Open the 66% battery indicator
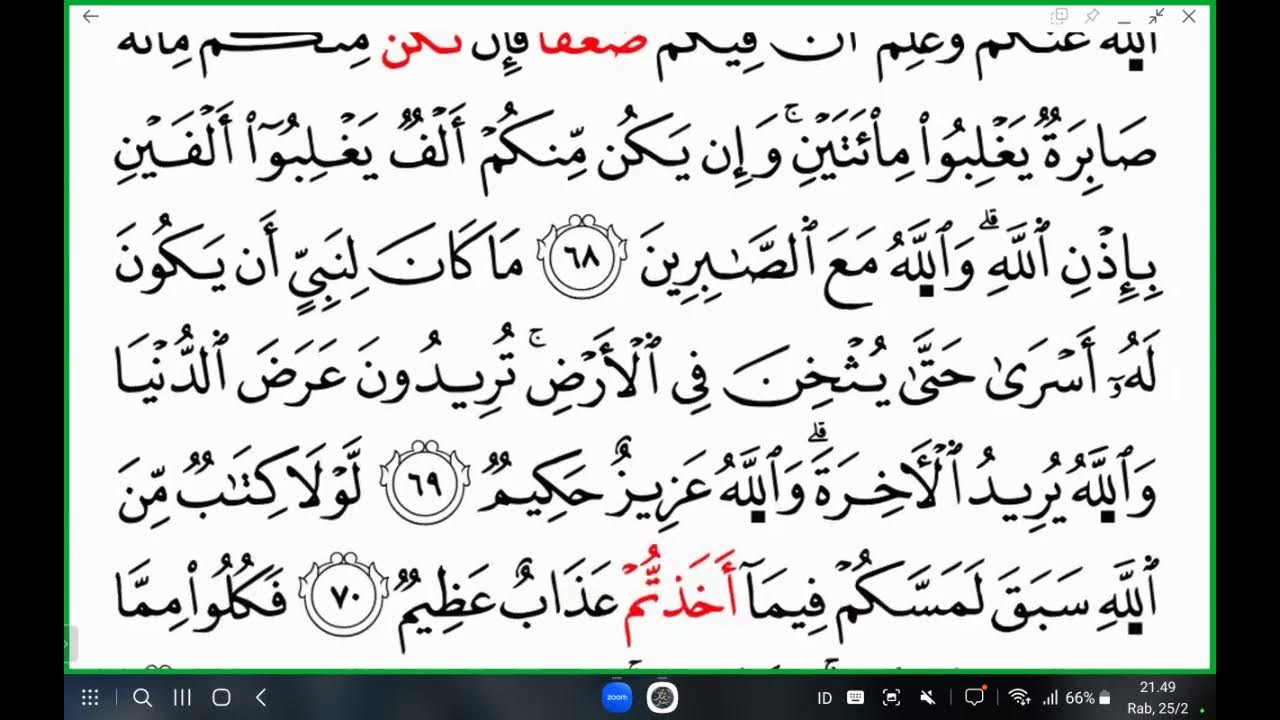The image size is (1280, 720). click(x=1088, y=698)
